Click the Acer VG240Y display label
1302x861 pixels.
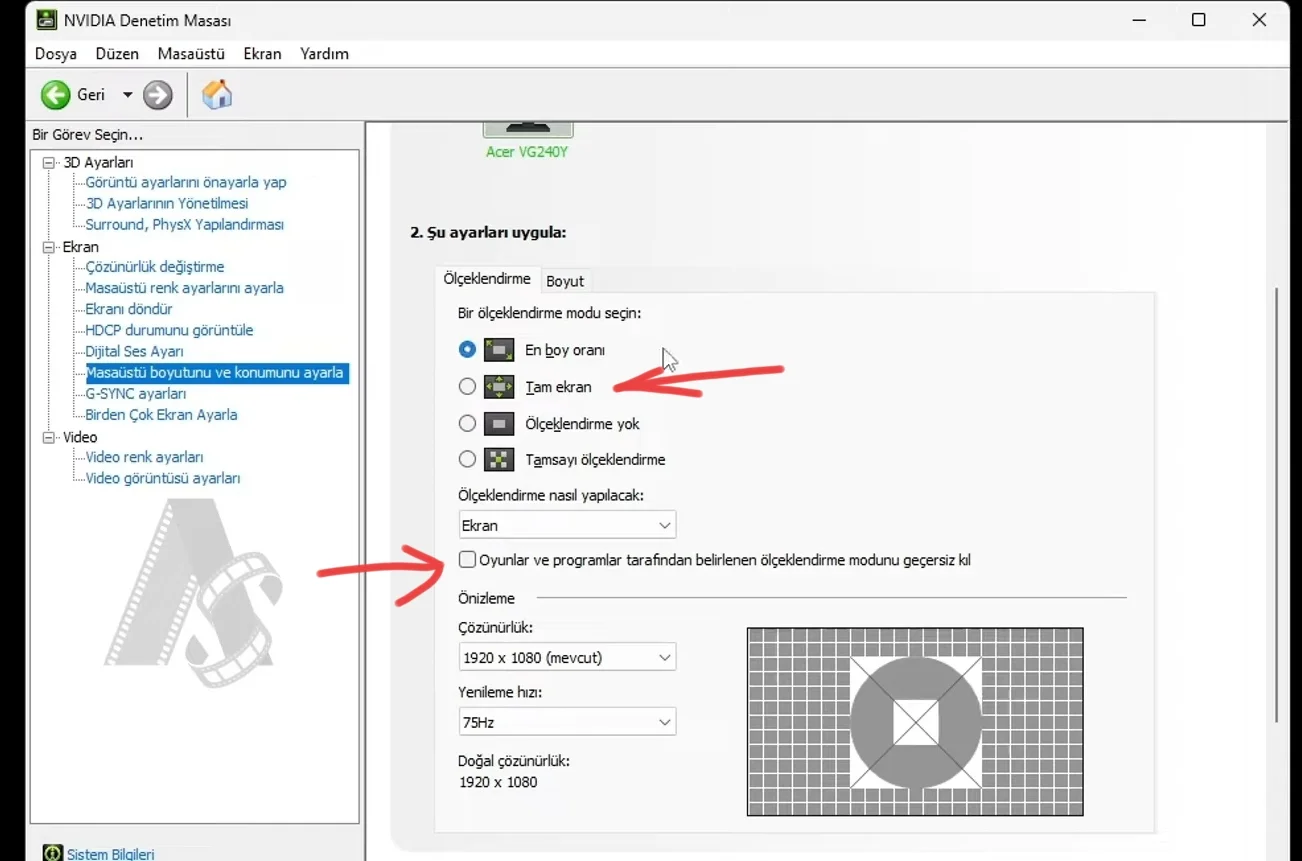(527, 152)
